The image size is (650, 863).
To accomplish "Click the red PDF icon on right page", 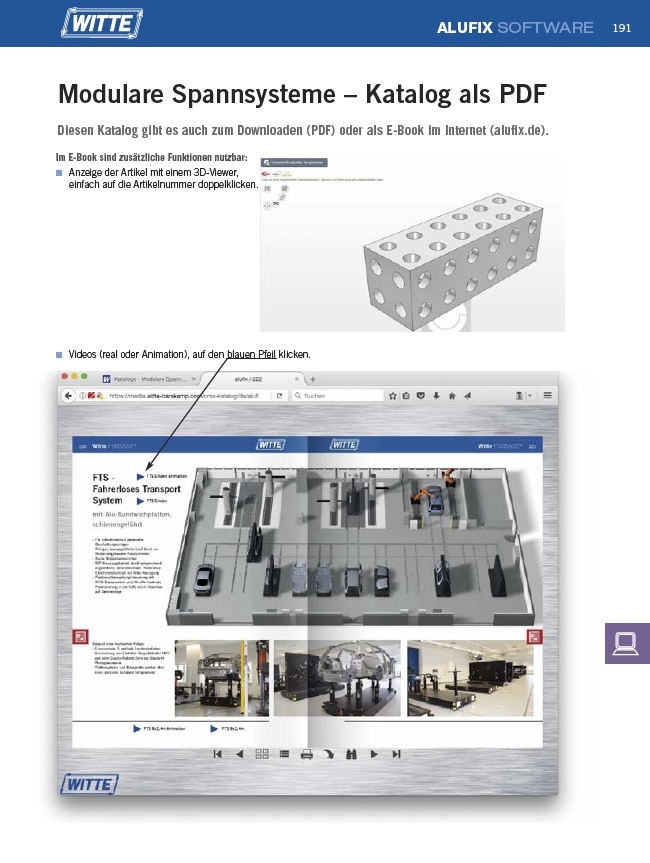I will pos(534,637).
